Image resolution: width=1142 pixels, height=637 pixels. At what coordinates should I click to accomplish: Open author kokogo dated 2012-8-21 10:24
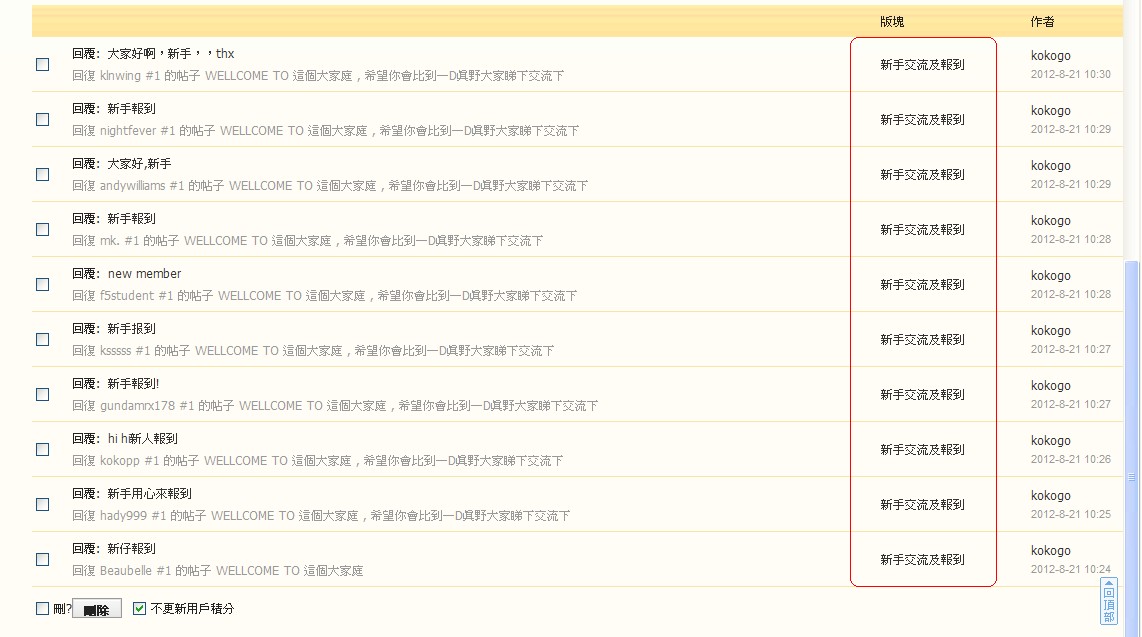1050,550
